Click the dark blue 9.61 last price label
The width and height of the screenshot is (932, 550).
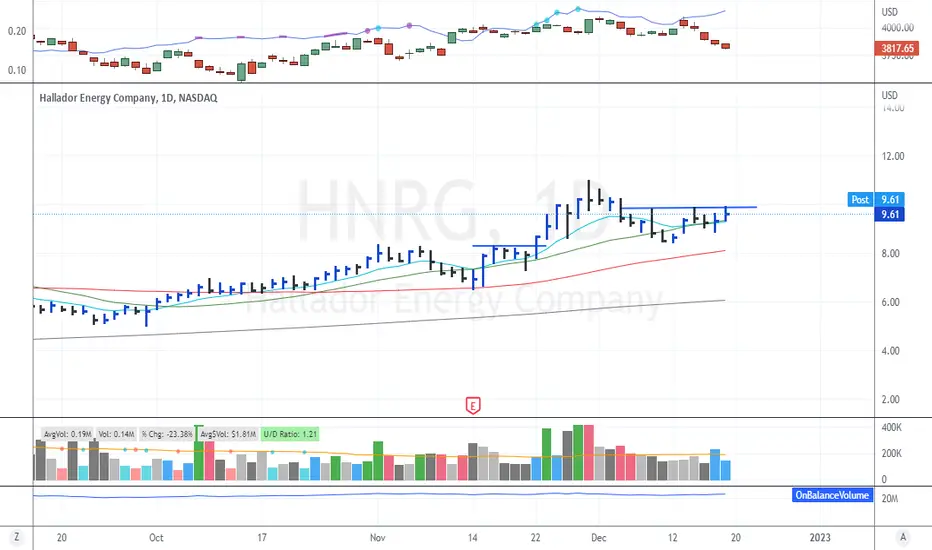click(889, 214)
